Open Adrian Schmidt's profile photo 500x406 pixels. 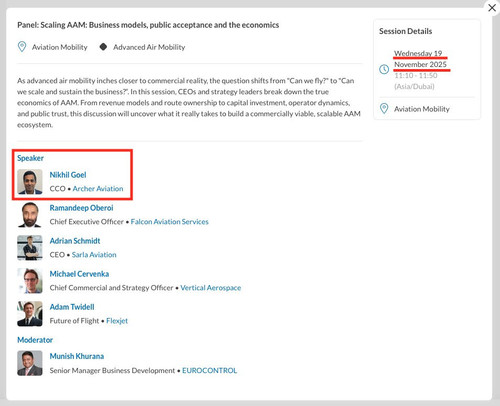coord(30,248)
